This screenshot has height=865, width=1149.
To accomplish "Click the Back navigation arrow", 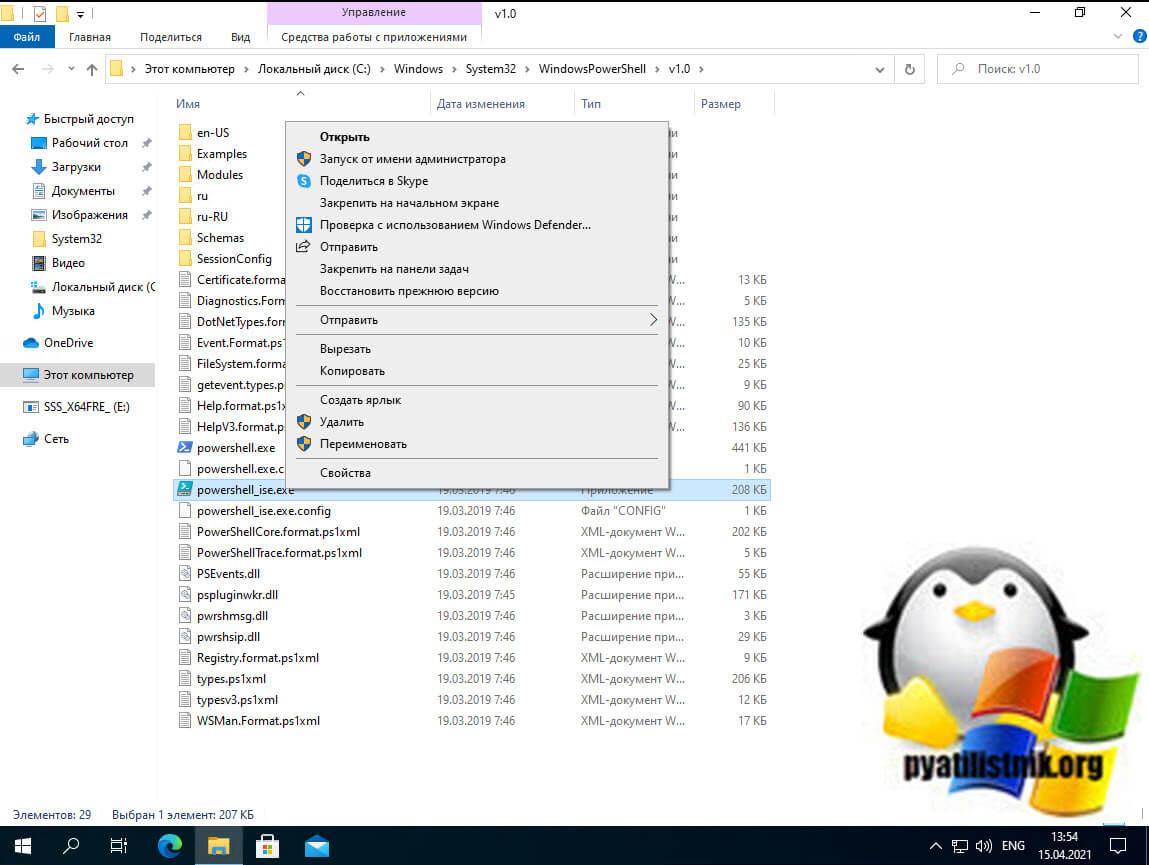I will [18, 69].
